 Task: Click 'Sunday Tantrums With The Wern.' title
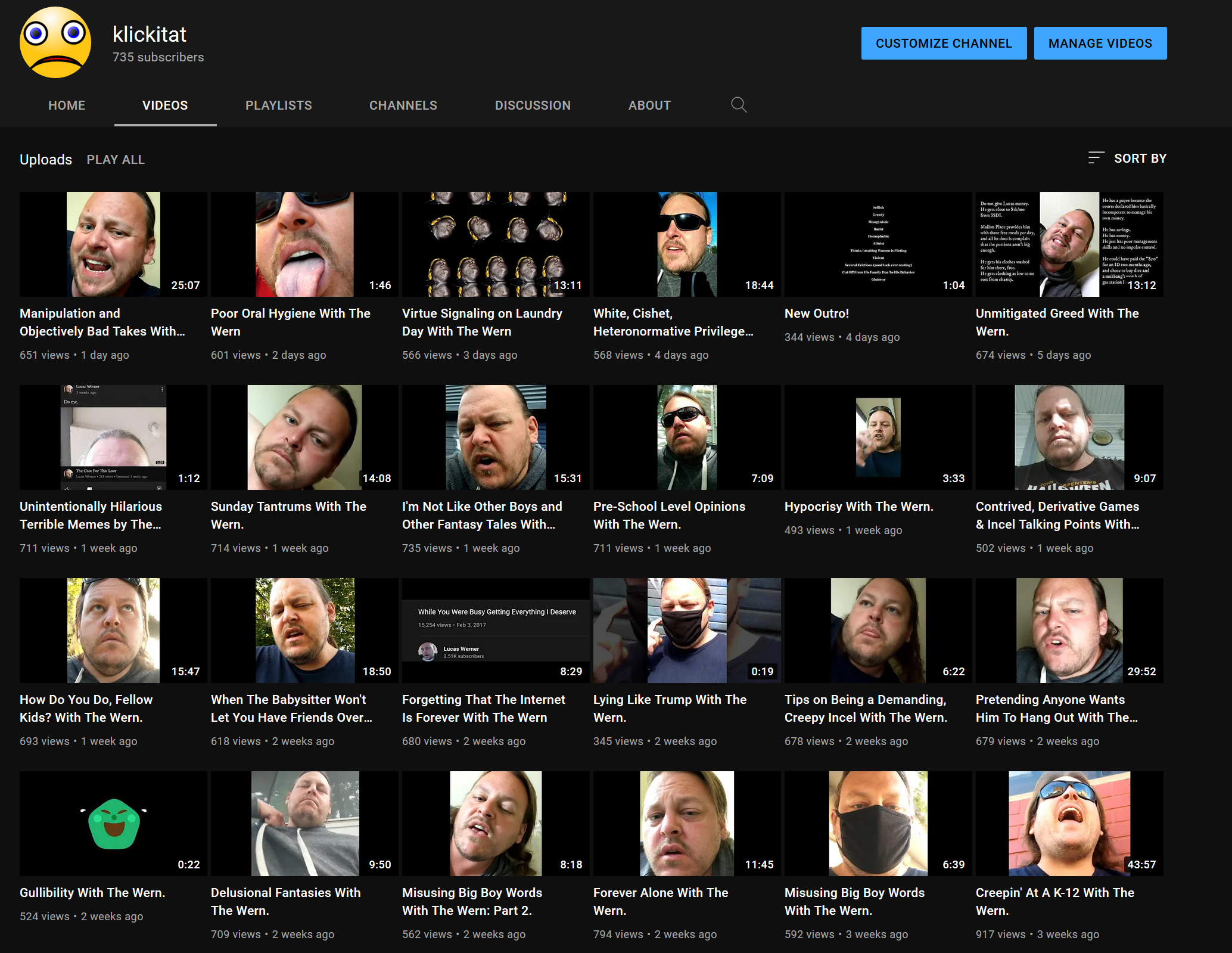click(288, 516)
